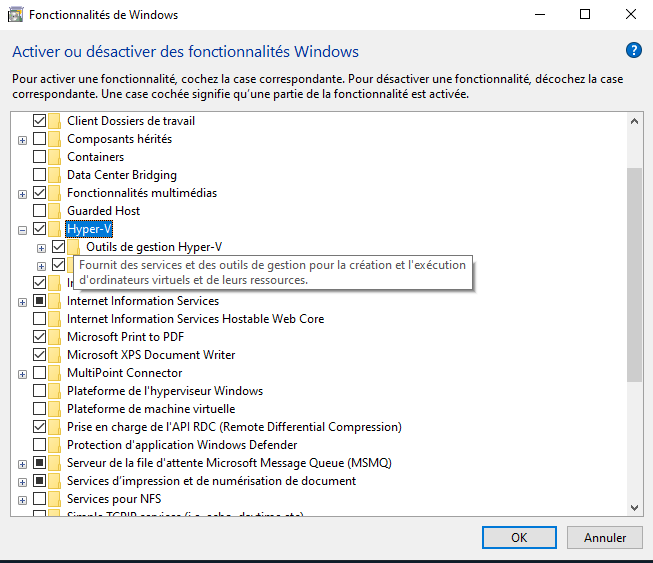Select Plateforme de machine virtuelle label
Viewport: 653px width, 563px height.
151,409
